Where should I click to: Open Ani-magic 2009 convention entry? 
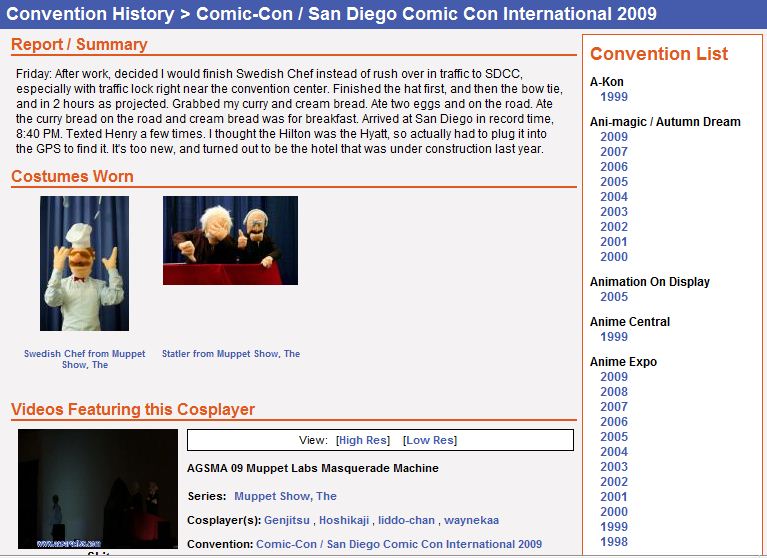614,136
